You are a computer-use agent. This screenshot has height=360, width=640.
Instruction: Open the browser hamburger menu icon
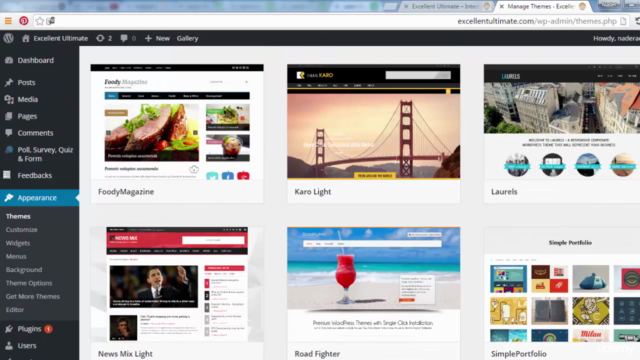8,21
